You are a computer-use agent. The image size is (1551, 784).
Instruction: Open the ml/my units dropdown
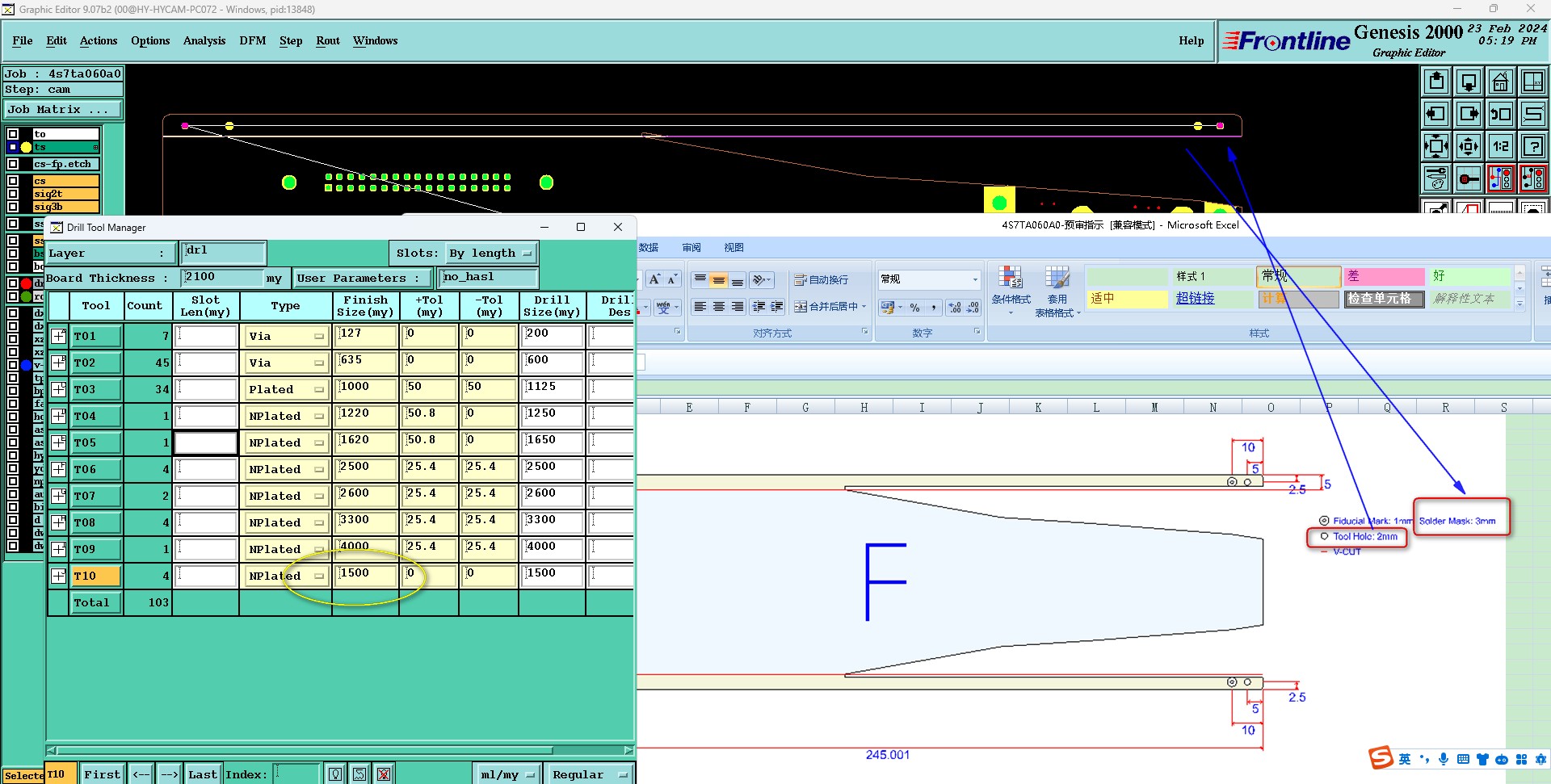(x=507, y=774)
